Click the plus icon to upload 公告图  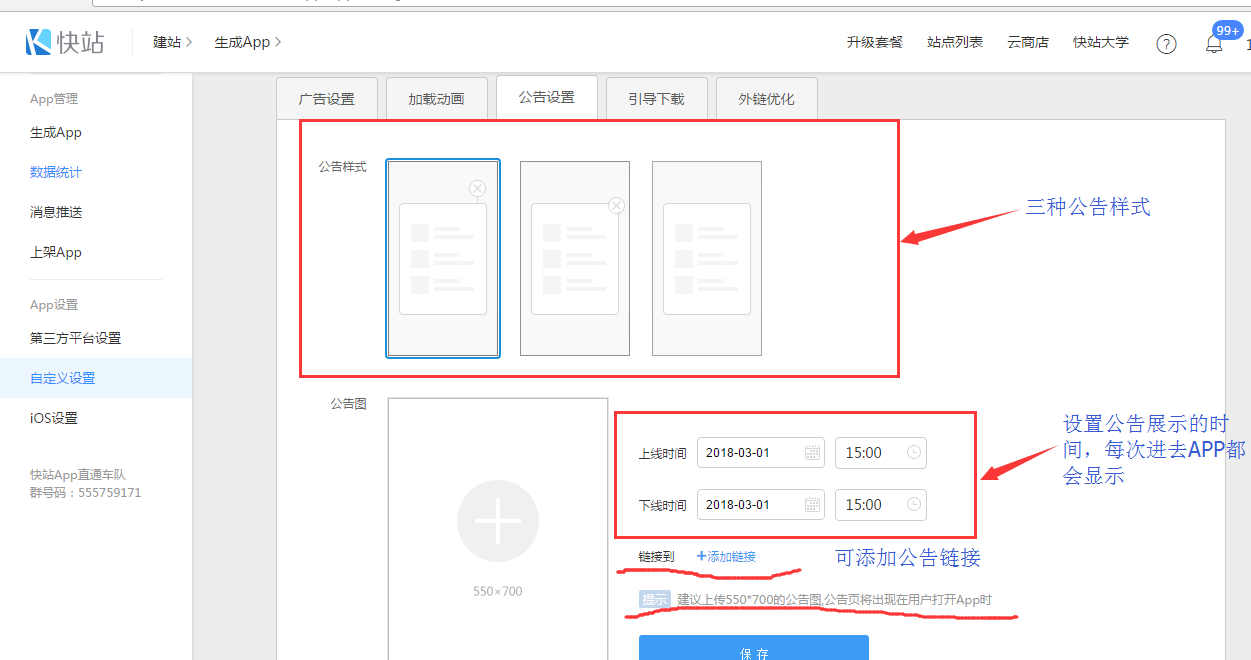(497, 521)
